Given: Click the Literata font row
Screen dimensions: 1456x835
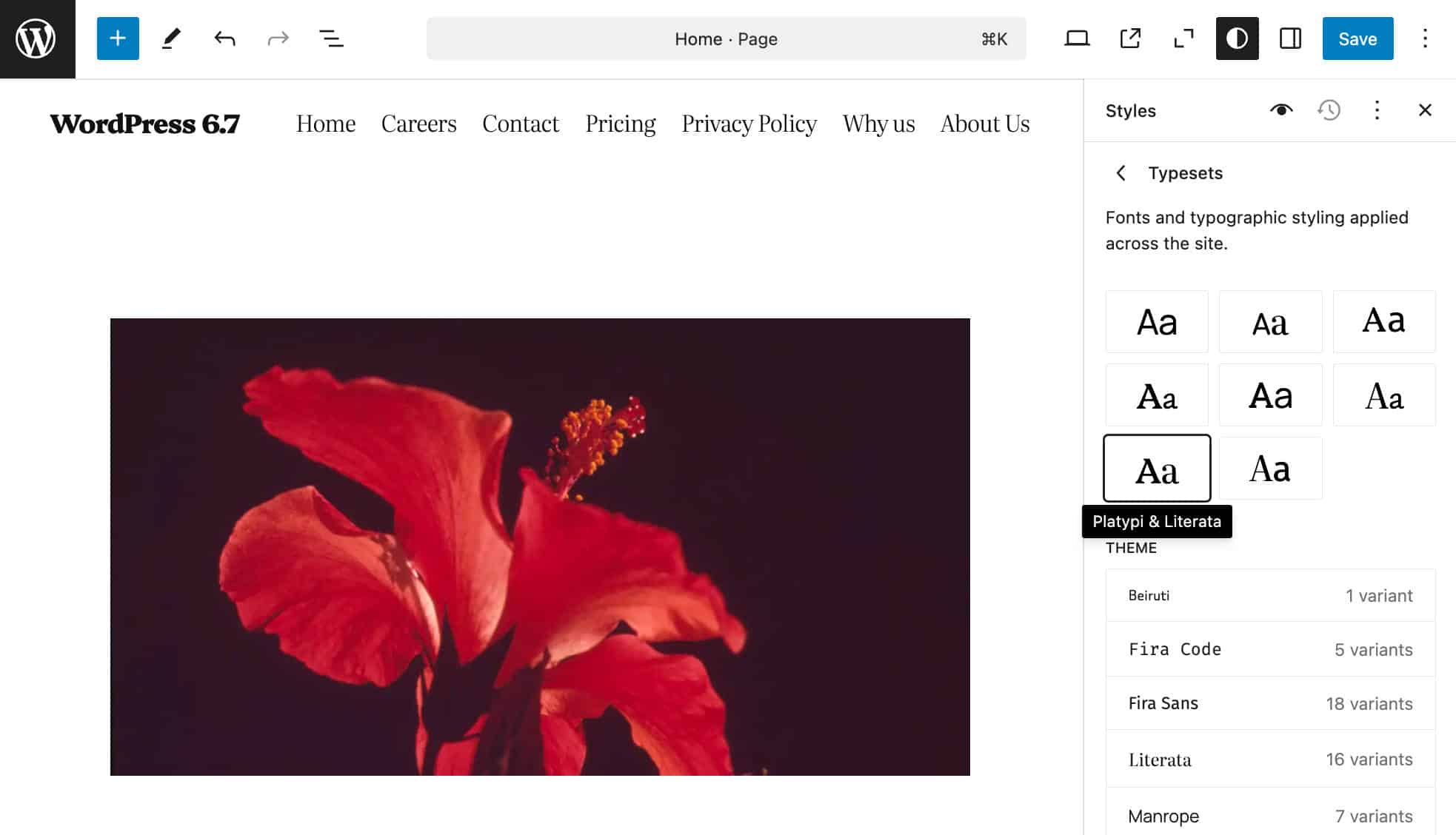Looking at the screenshot, I should 1270,759.
